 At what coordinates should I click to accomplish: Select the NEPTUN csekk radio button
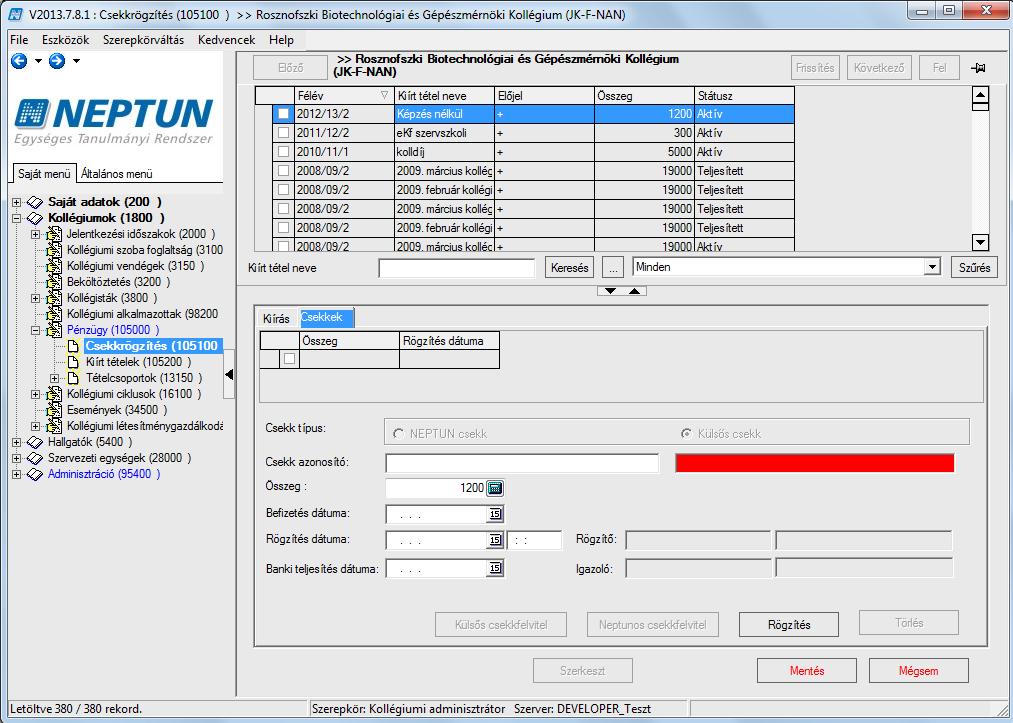398,434
